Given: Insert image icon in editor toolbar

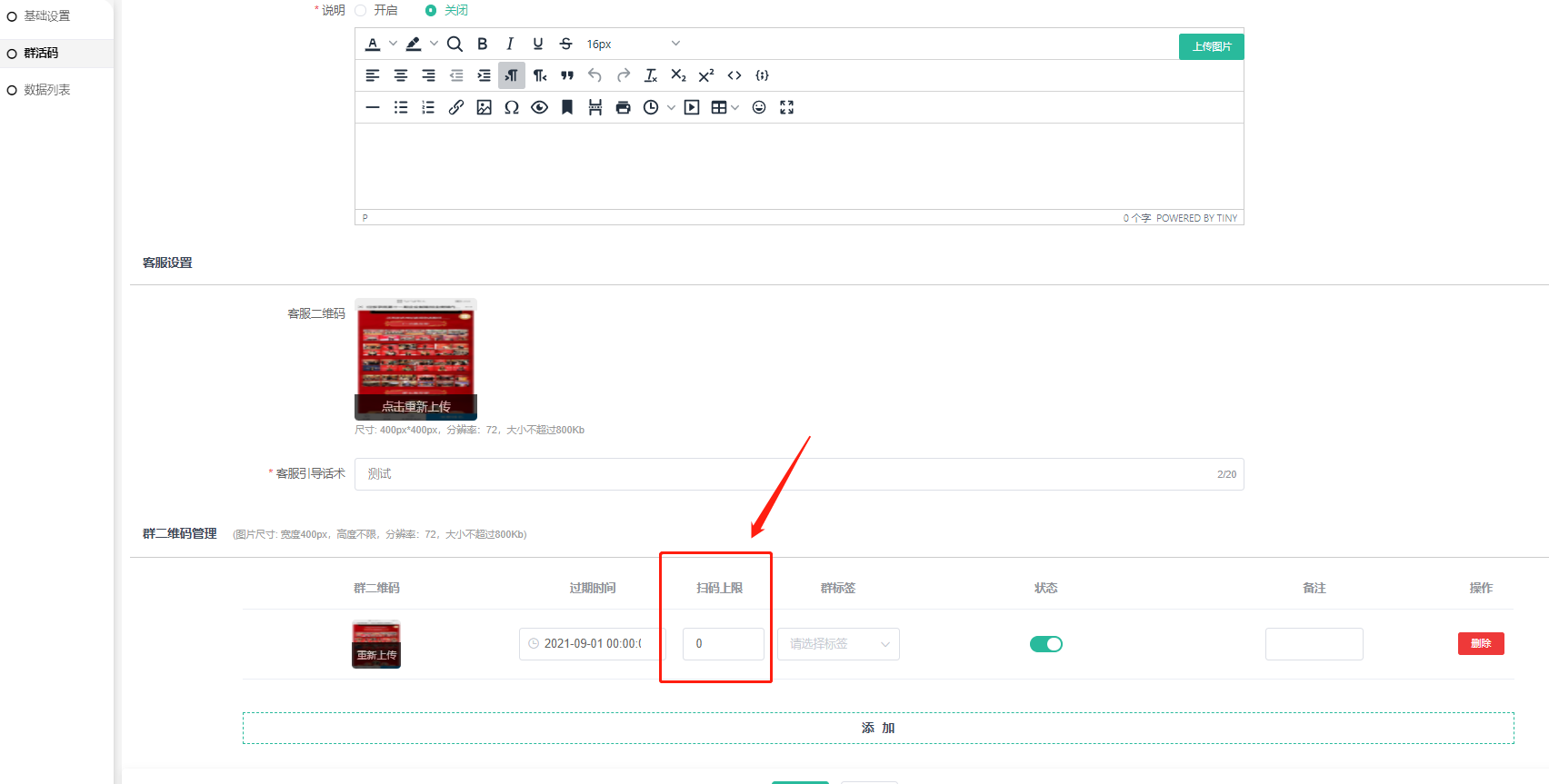Looking at the screenshot, I should pyautogui.click(x=485, y=107).
